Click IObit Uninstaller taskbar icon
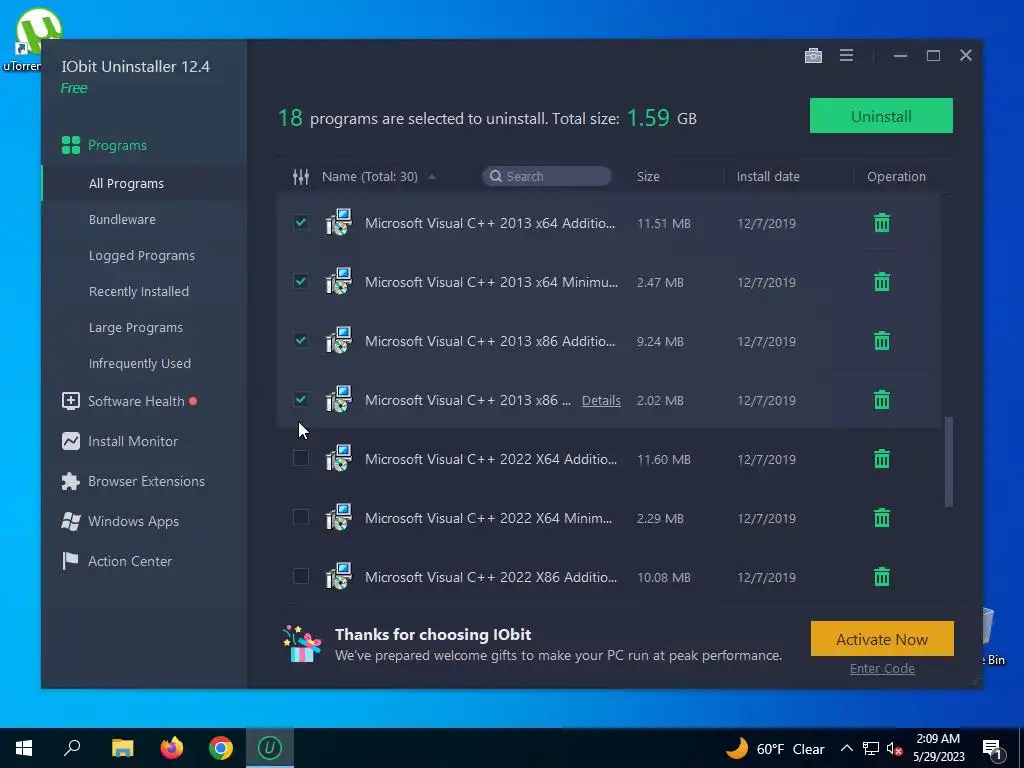Image resolution: width=1024 pixels, height=768 pixels. click(x=270, y=748)
